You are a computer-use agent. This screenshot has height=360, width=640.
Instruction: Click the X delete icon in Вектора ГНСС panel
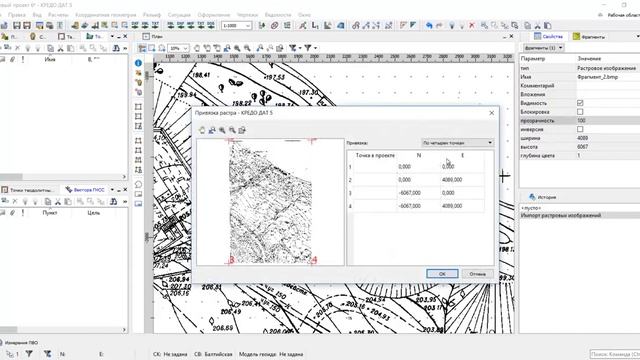(15, 202)
